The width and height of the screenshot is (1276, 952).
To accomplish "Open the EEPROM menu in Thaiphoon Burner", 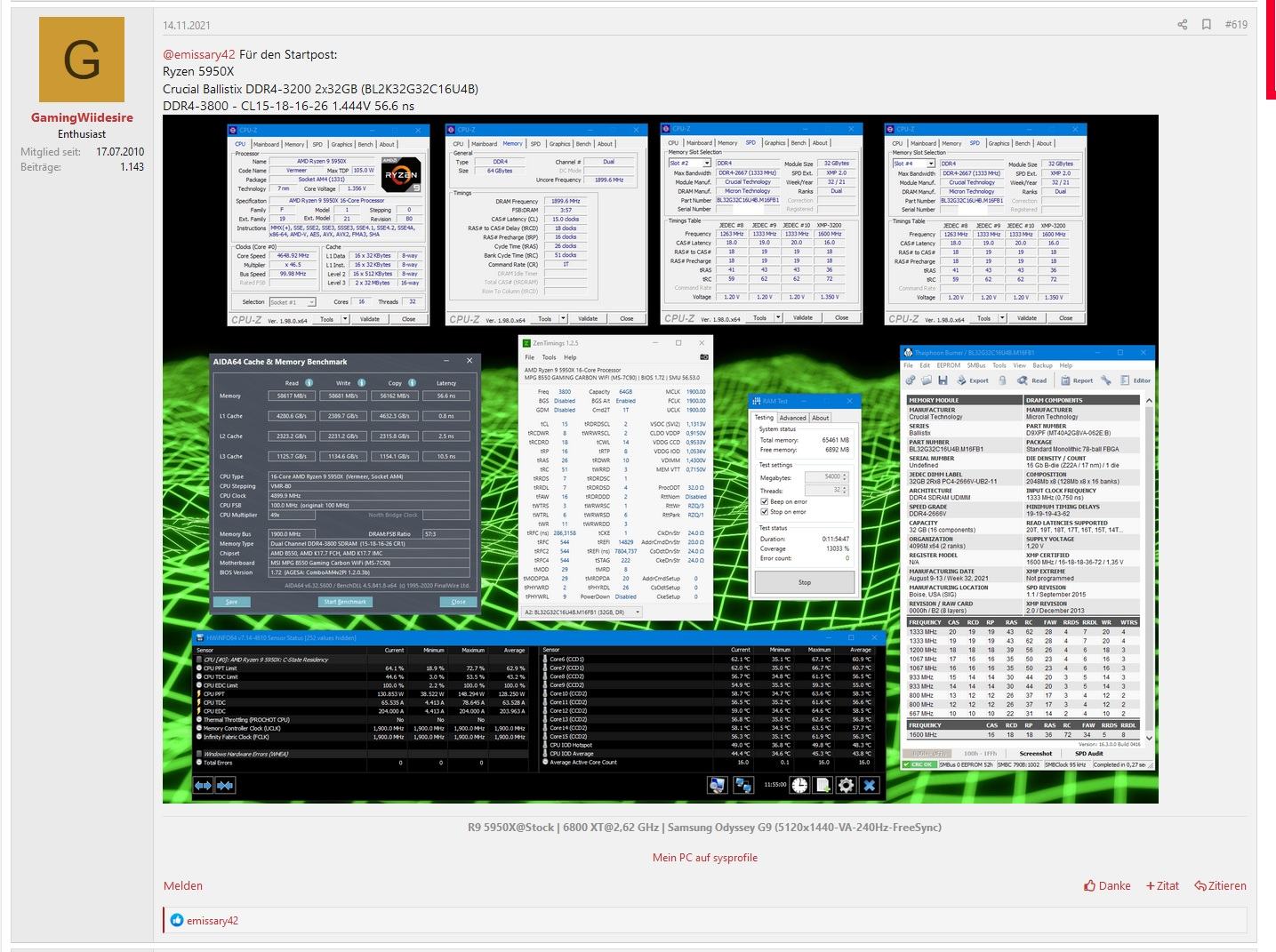I will (948, 365).
